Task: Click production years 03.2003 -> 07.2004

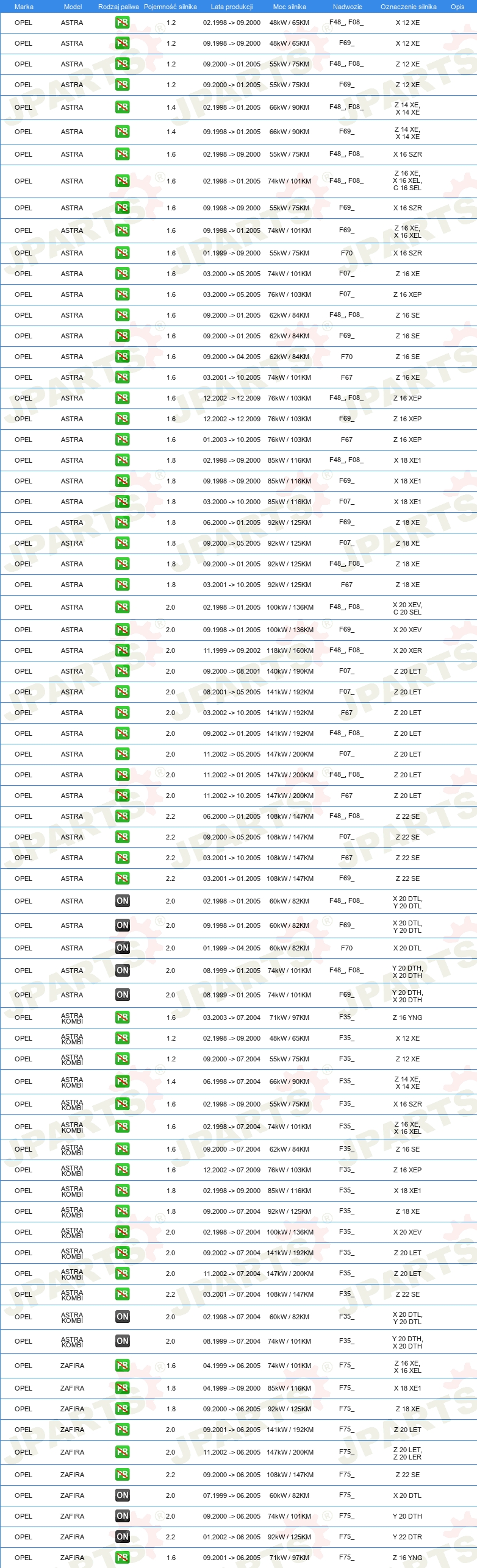Action: coord(232,1017)
